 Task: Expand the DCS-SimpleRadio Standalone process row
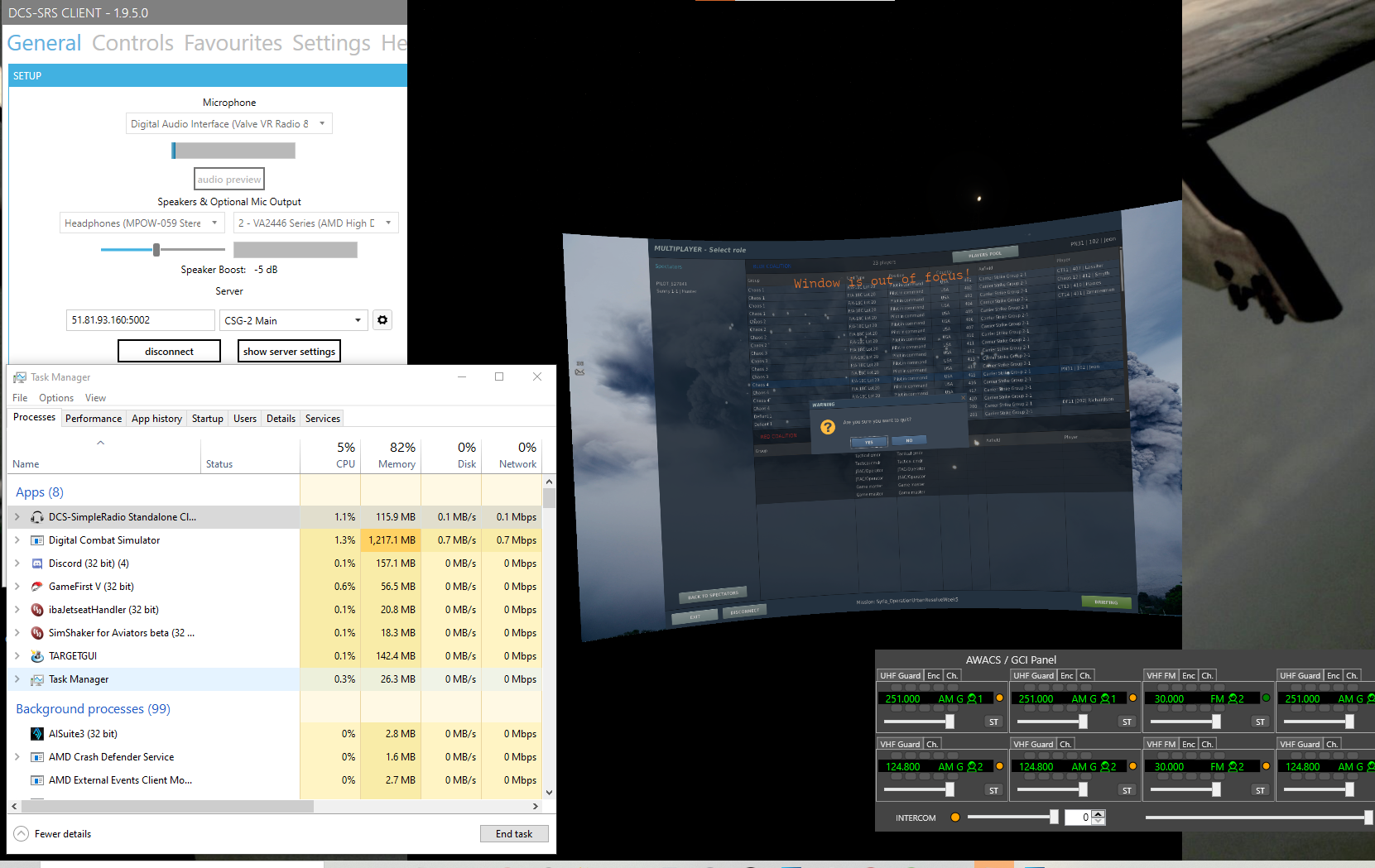point(17,517)
